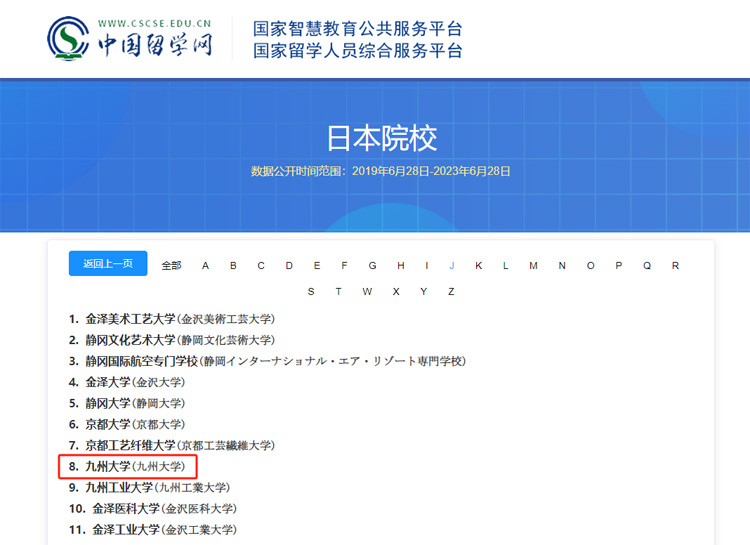Filter schools by letter P
750x545 pixels.
pos(618,266)
